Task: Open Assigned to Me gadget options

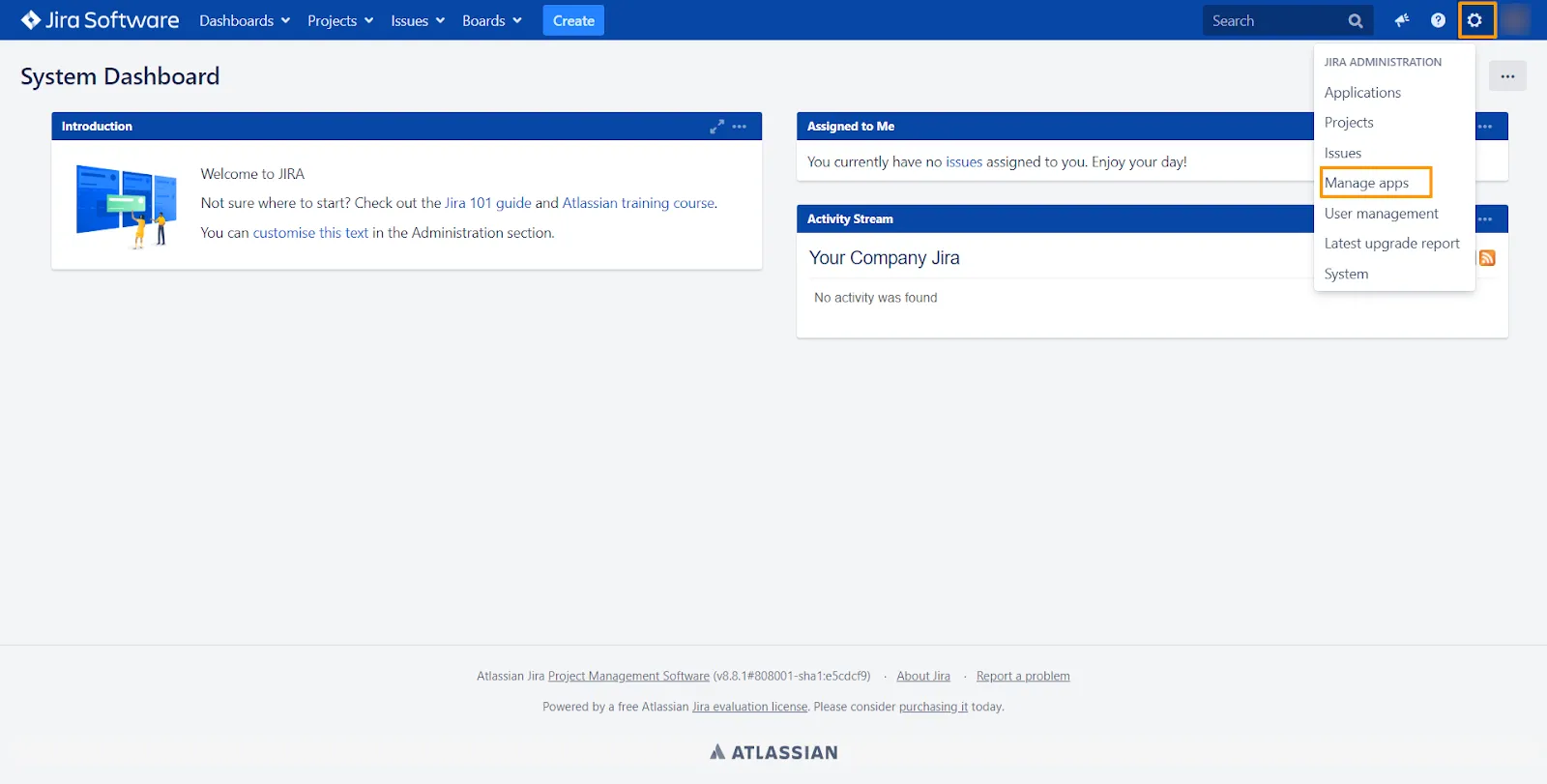Action: pyautogui.click(x=1485, y=127)
